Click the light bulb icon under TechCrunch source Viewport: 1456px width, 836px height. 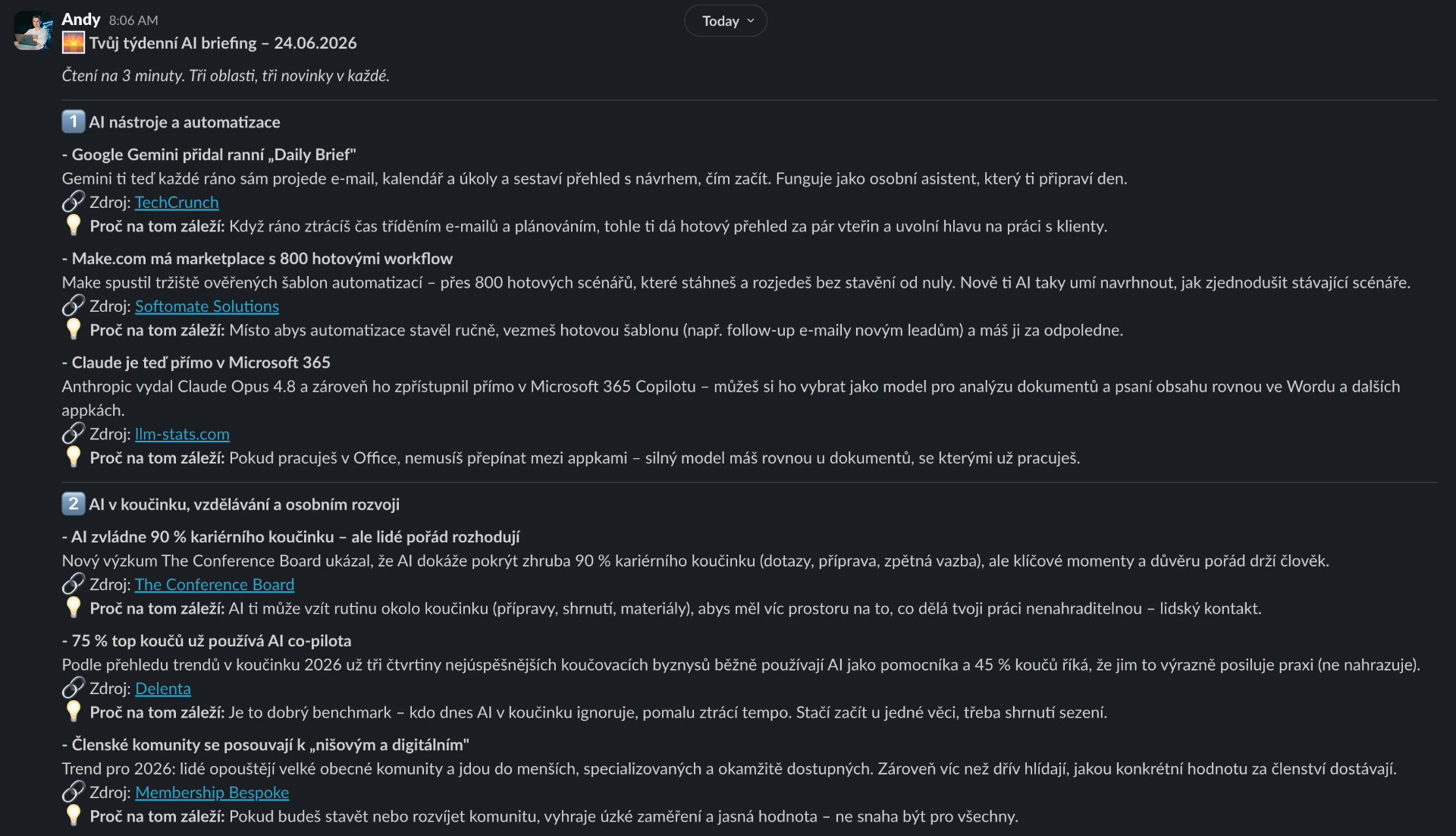74,225
